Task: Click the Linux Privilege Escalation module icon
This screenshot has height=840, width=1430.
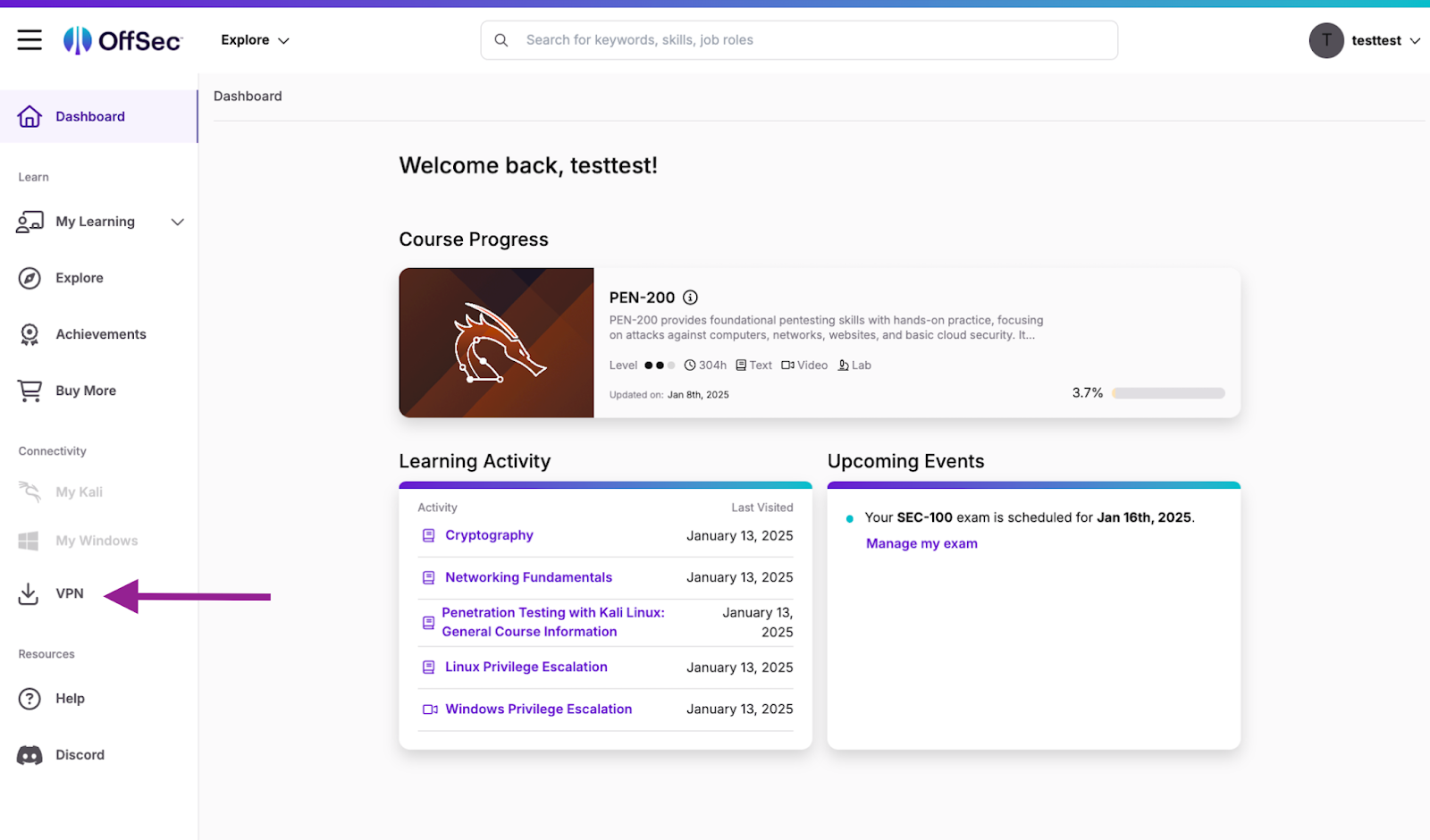Action: [x=429, y=667]
